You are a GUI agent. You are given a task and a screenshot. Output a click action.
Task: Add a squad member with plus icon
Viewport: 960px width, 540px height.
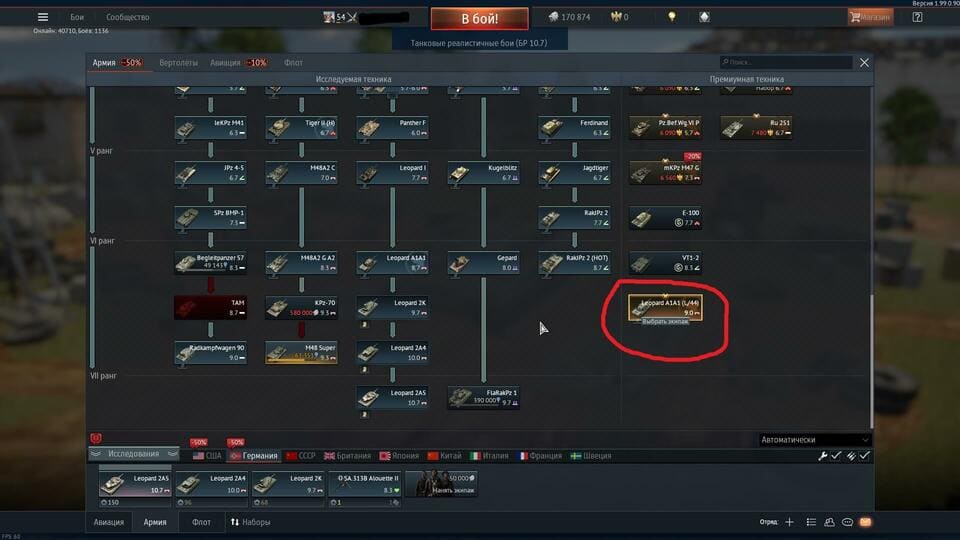click(789, 522)
